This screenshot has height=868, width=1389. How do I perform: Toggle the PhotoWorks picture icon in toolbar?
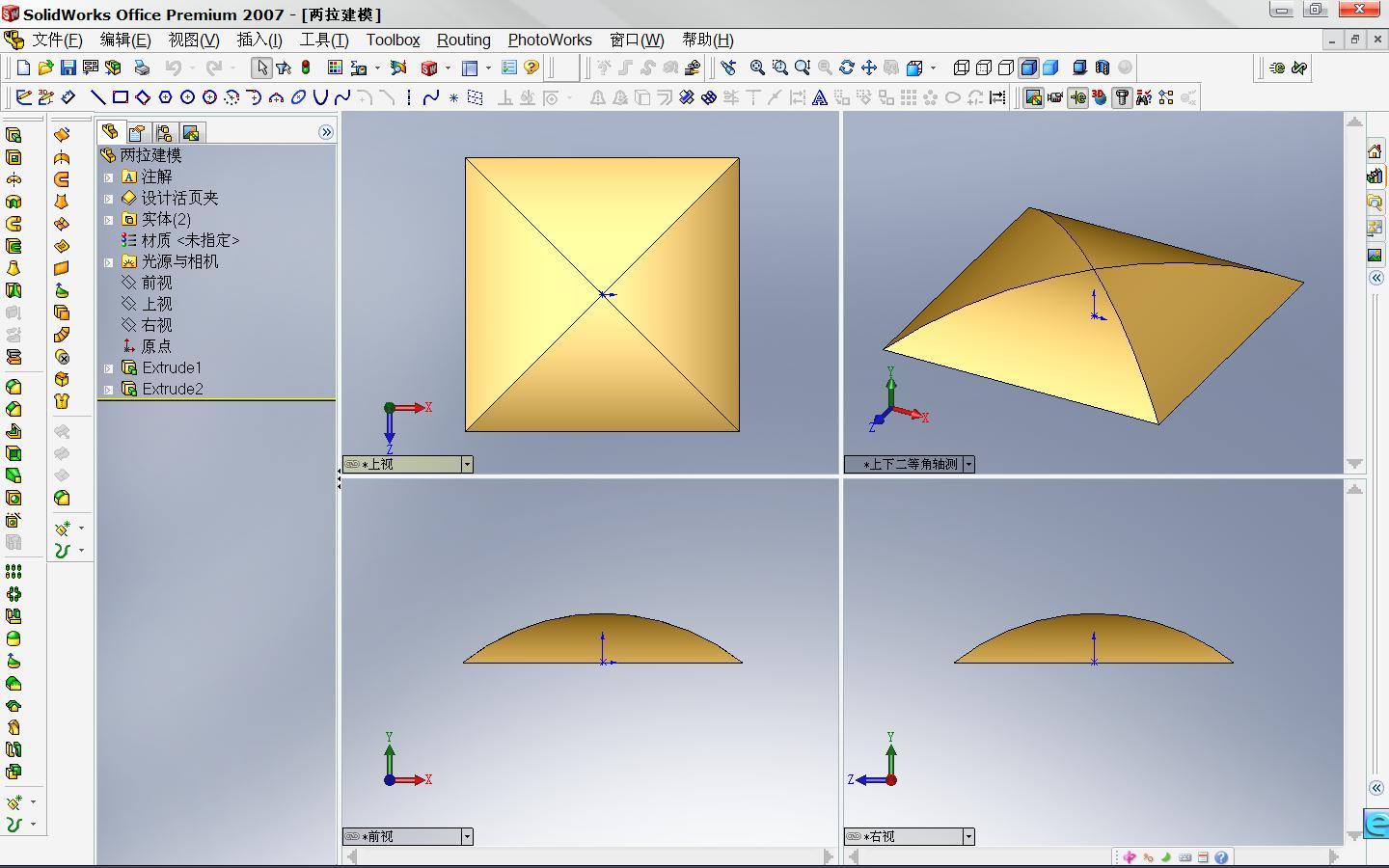pos(1033,97)
